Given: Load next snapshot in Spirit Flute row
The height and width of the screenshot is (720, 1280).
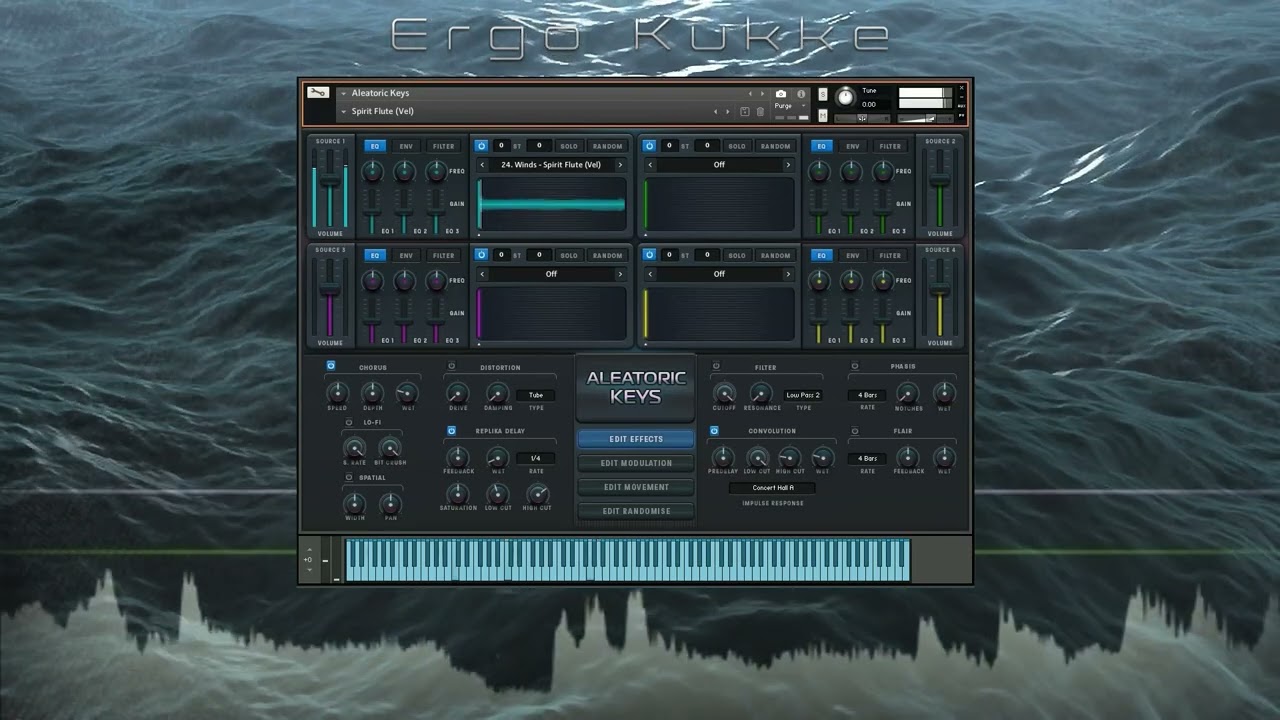Looking at the screenshot, I should tap(727, 111).
